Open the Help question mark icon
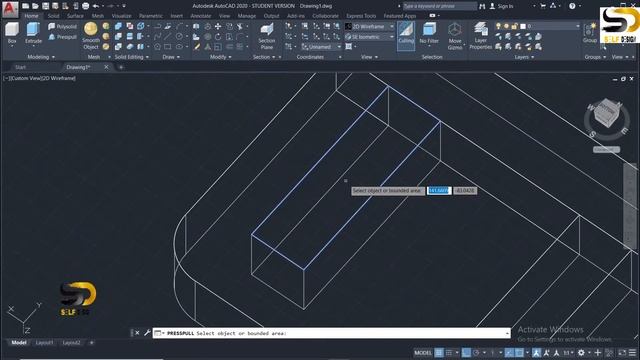The width and height of the screenshot is (640, 360). click(572, 6)
